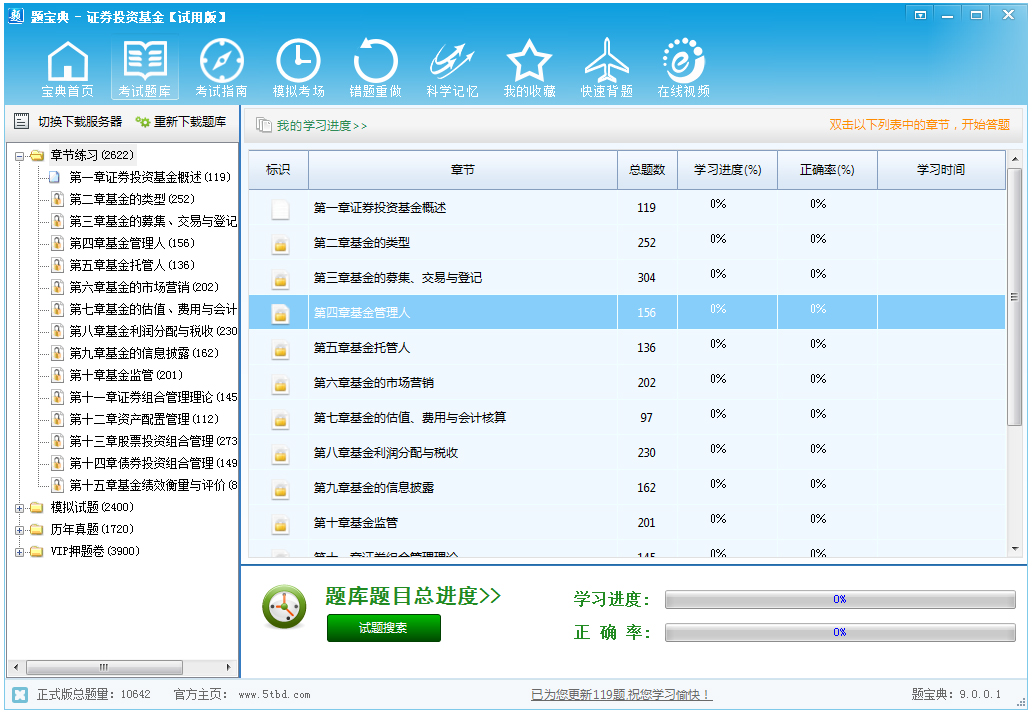Expand 模拟试题 (2400) node
Image resolution: width=1032 pixels, height=715 pixels.
20,508
